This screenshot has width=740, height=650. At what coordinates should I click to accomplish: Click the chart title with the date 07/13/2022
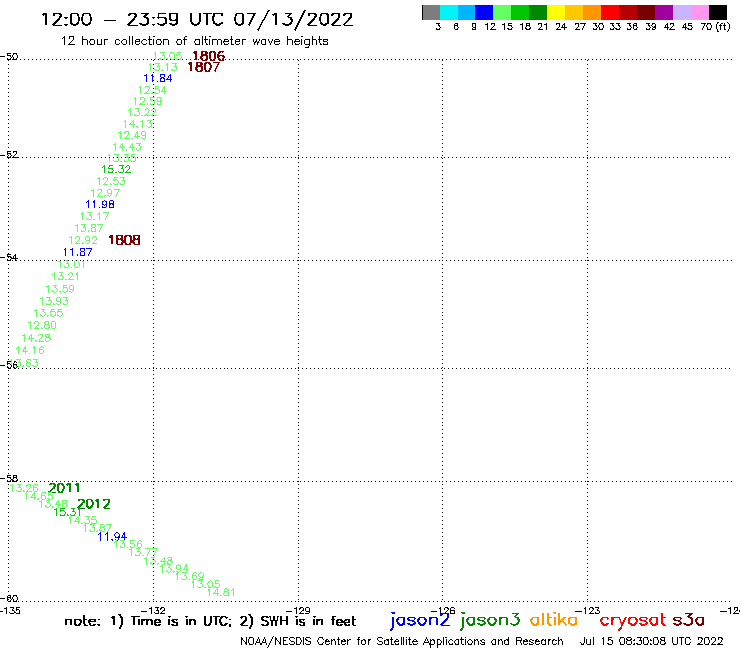tap(197, 20)
